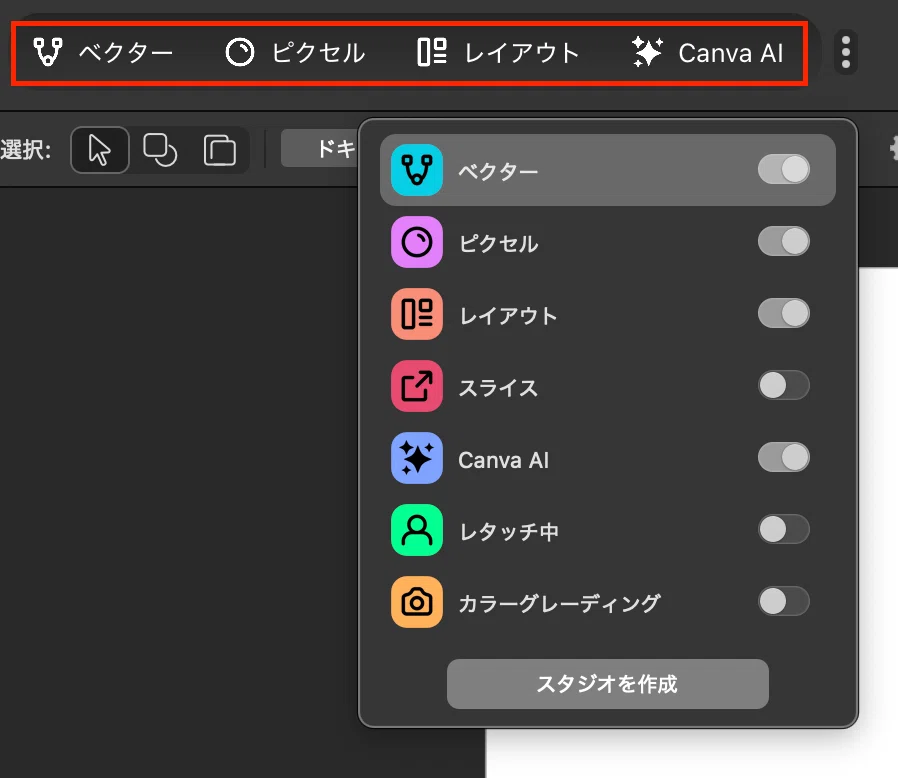Click the red スライス export icon

(x=417, y=386)
